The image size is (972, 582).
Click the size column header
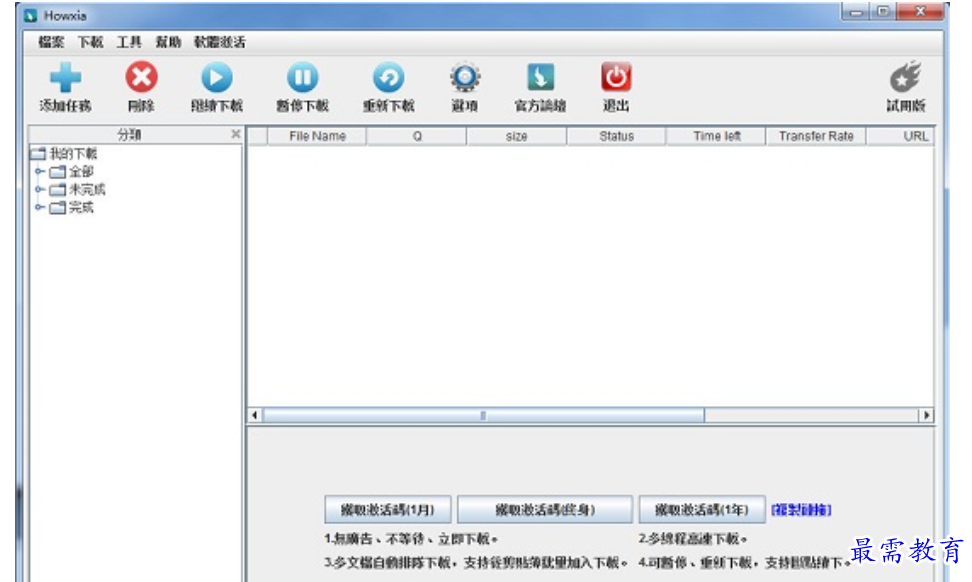click(516, 136)
